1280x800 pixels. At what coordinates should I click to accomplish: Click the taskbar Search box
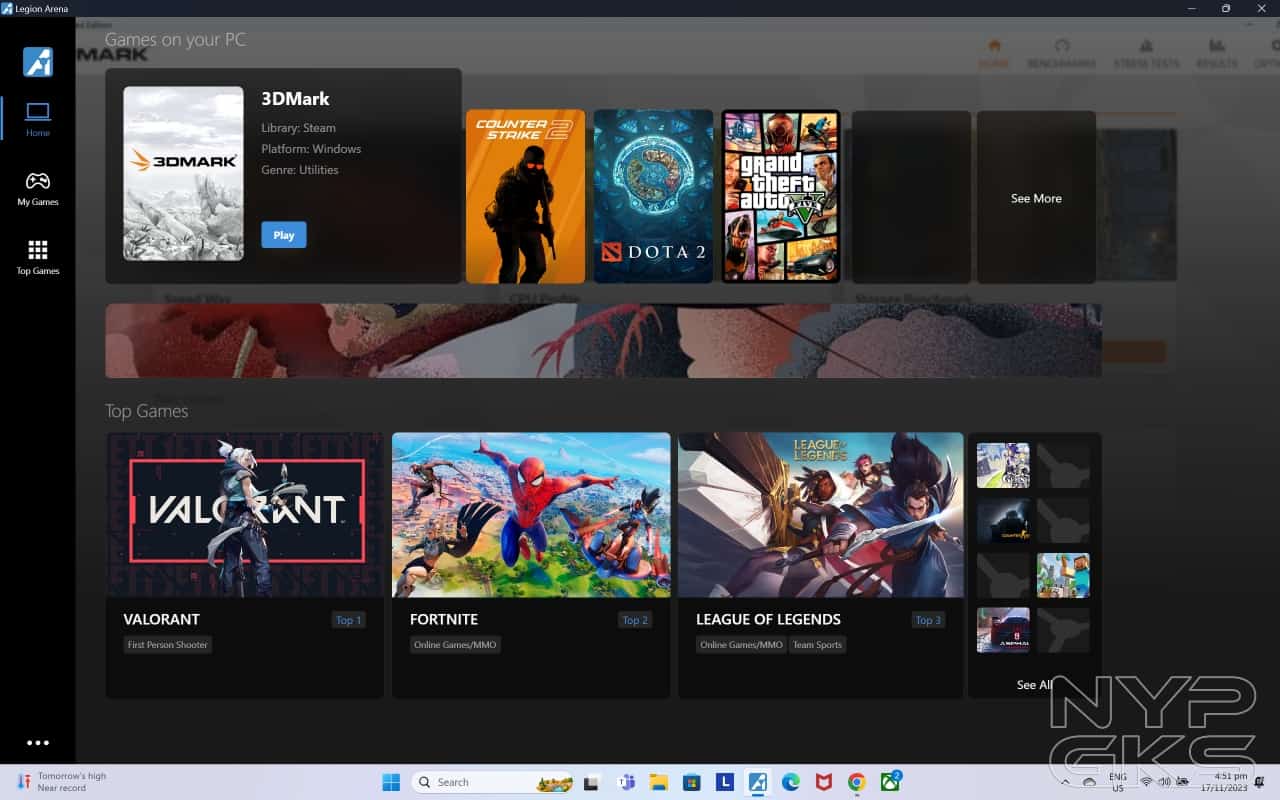[492, 782]
